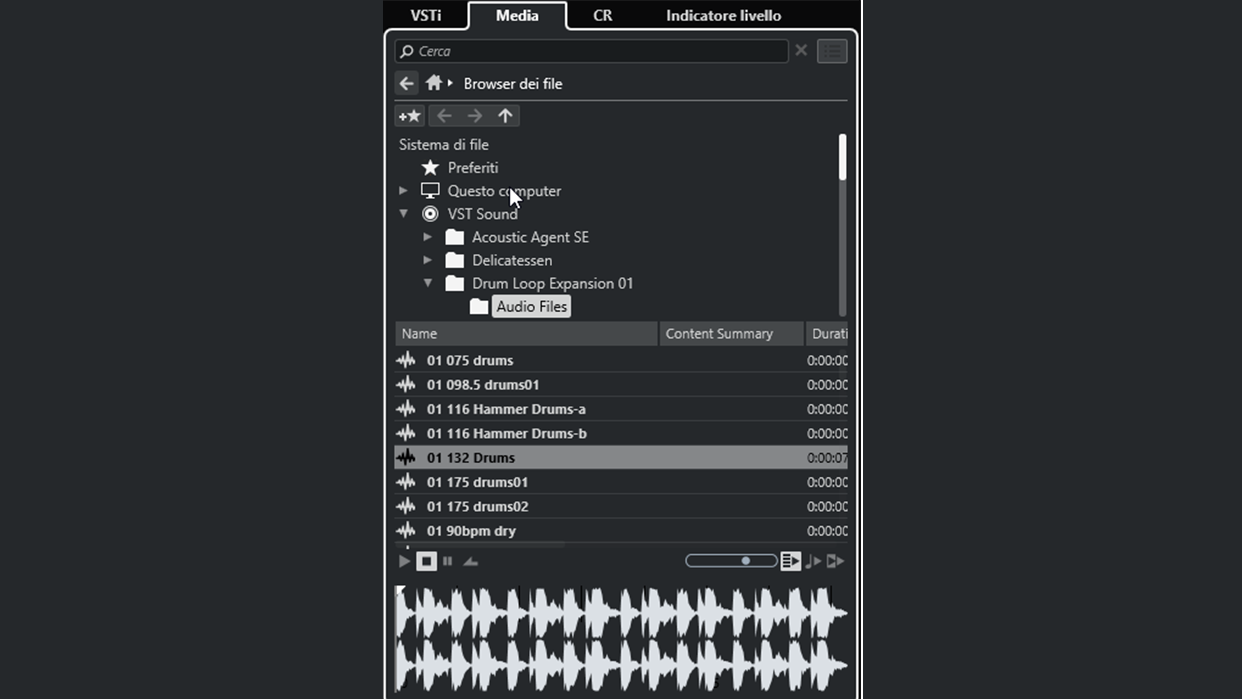Click the back arrow beside the home icon

406,83
